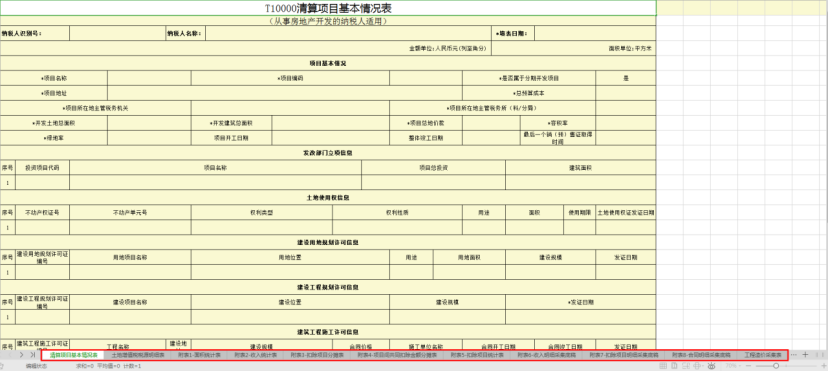The height and width of the screenshot is (372, 828).
Task: Select the 投资项目代码 column header
Action: pos(42,168)
